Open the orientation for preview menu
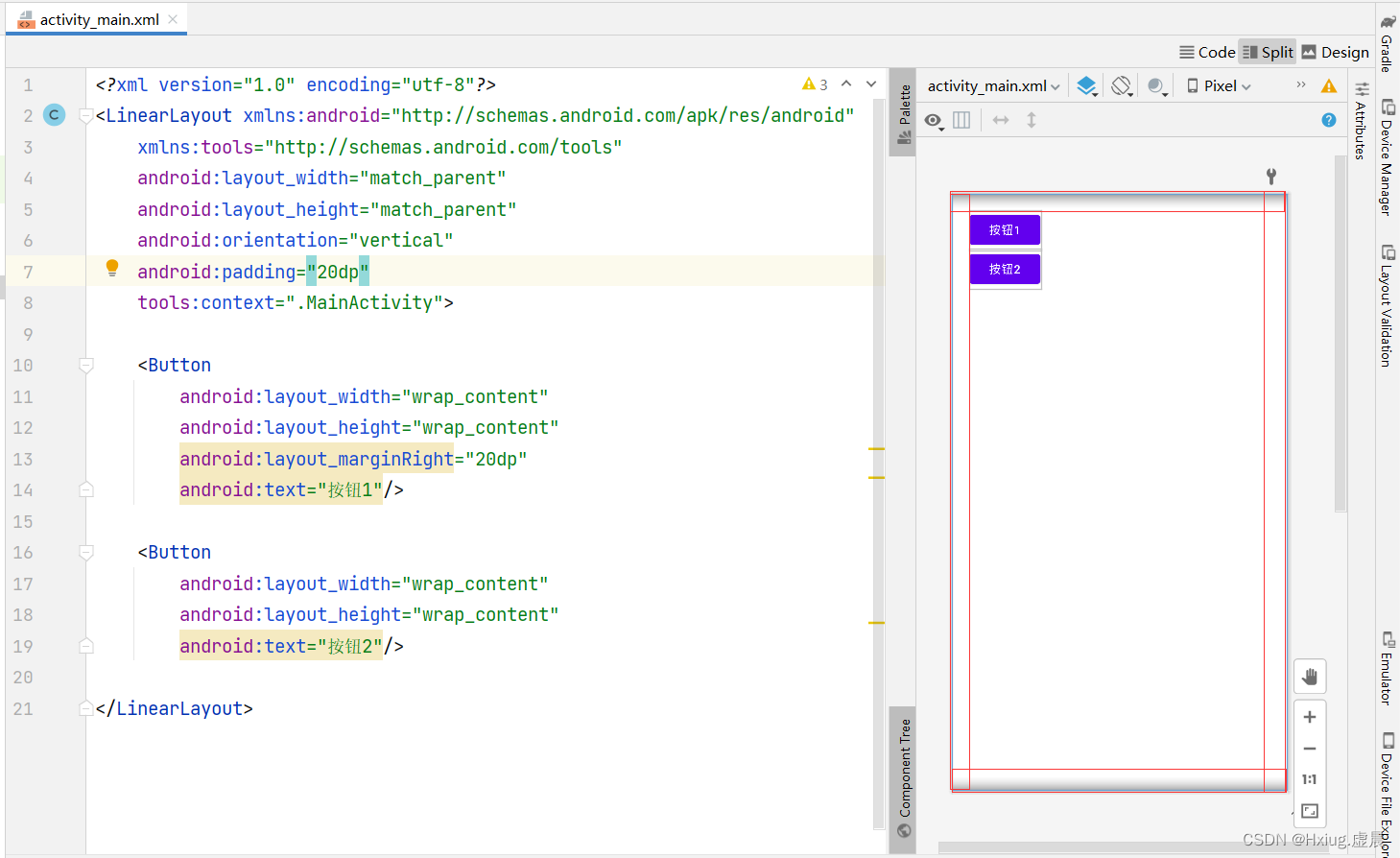 click(x=1122, y=85)
